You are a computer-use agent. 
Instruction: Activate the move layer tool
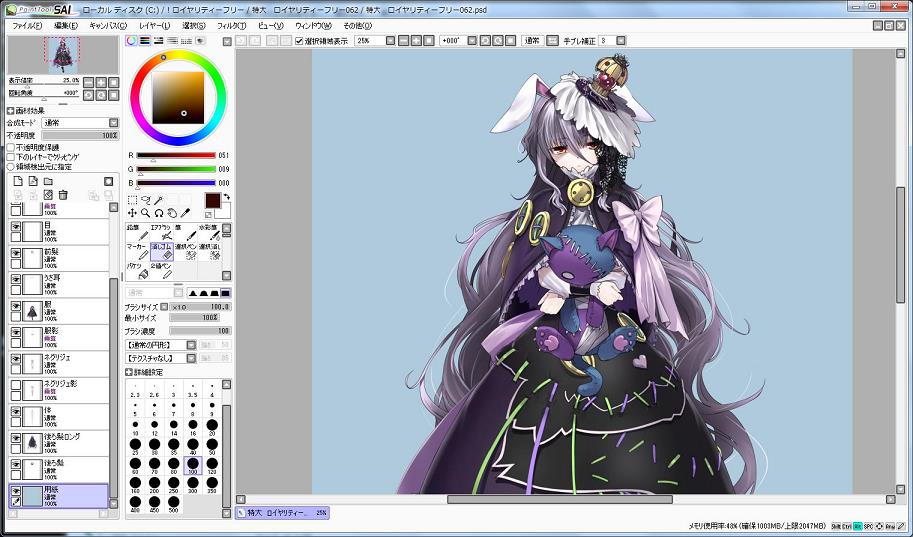pos(133,213)
